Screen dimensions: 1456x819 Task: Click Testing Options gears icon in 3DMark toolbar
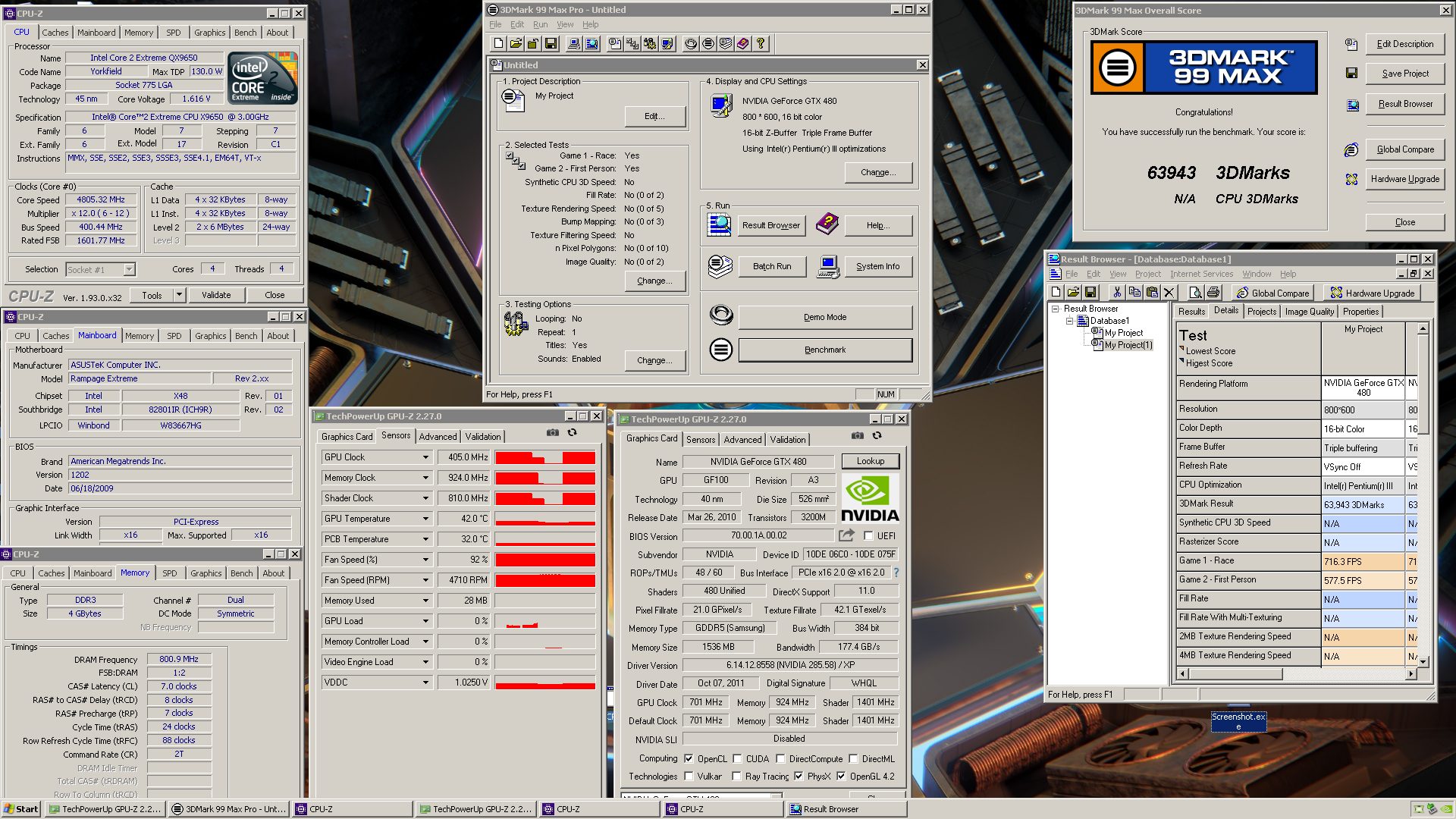point(650,44)
